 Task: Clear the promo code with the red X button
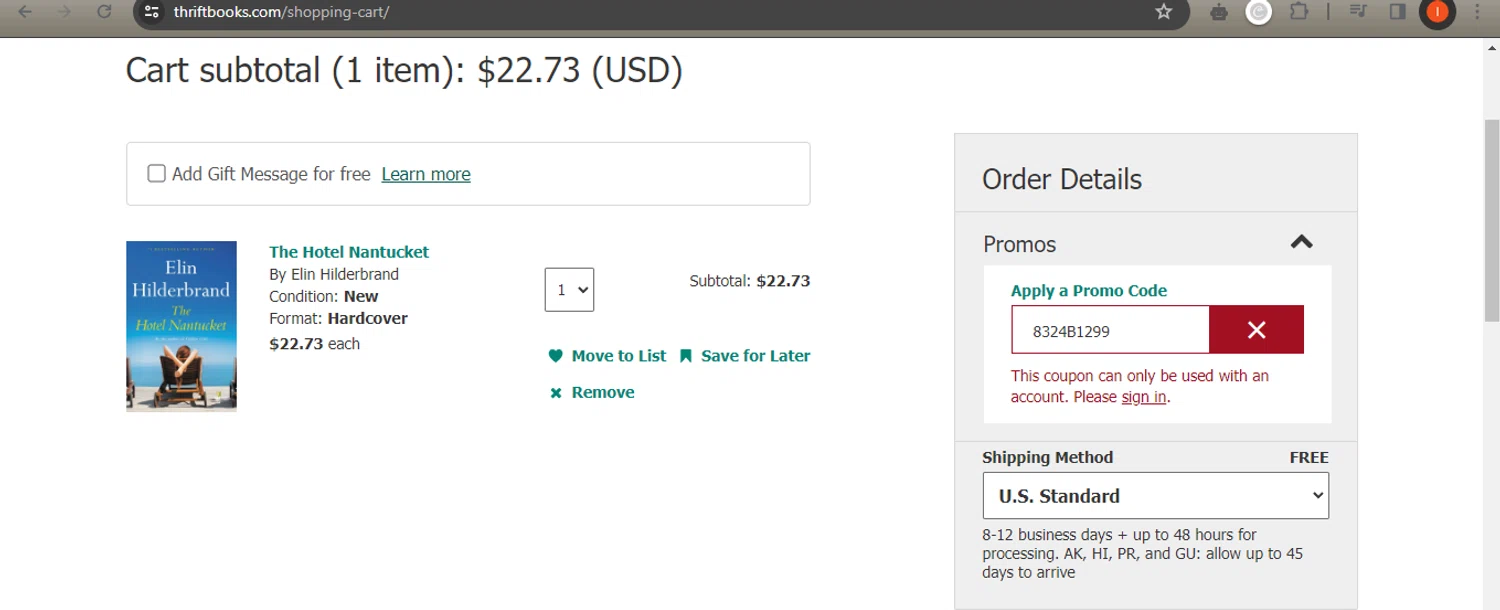click(1256, 330)
